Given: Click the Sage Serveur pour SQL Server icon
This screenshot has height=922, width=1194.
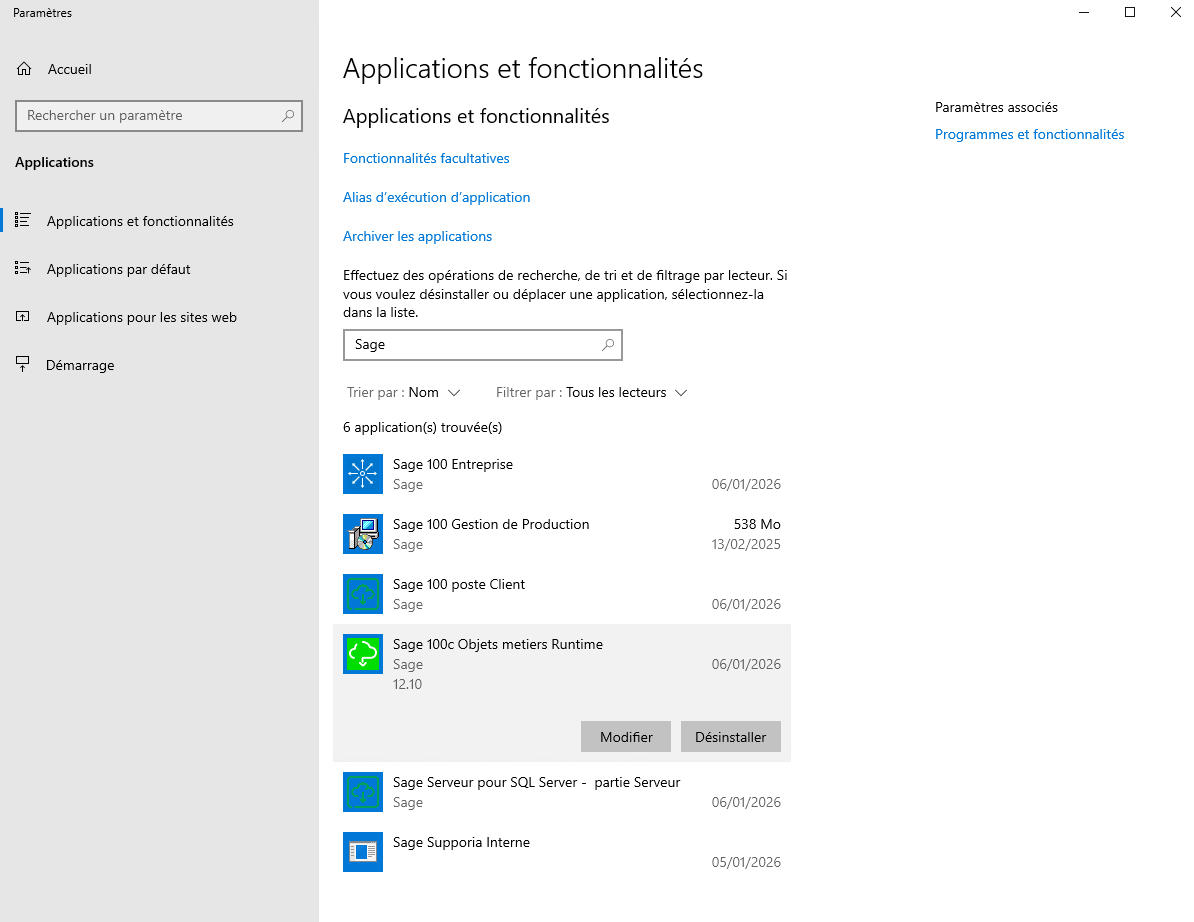Looking at the screenshot, I should pos(362,792).
